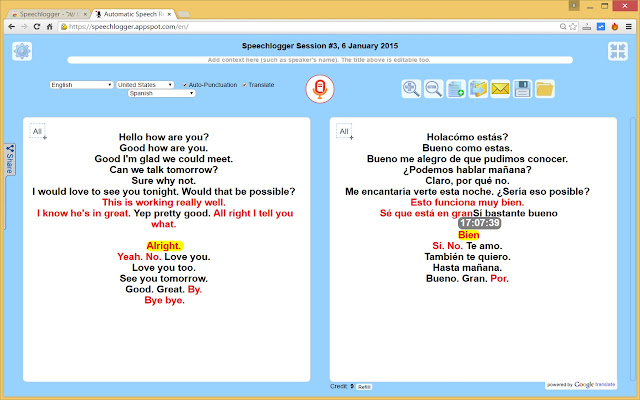Click the highlighted word Alright.
The width and height of the screenshot is (640, 400).
pos(164,246)
